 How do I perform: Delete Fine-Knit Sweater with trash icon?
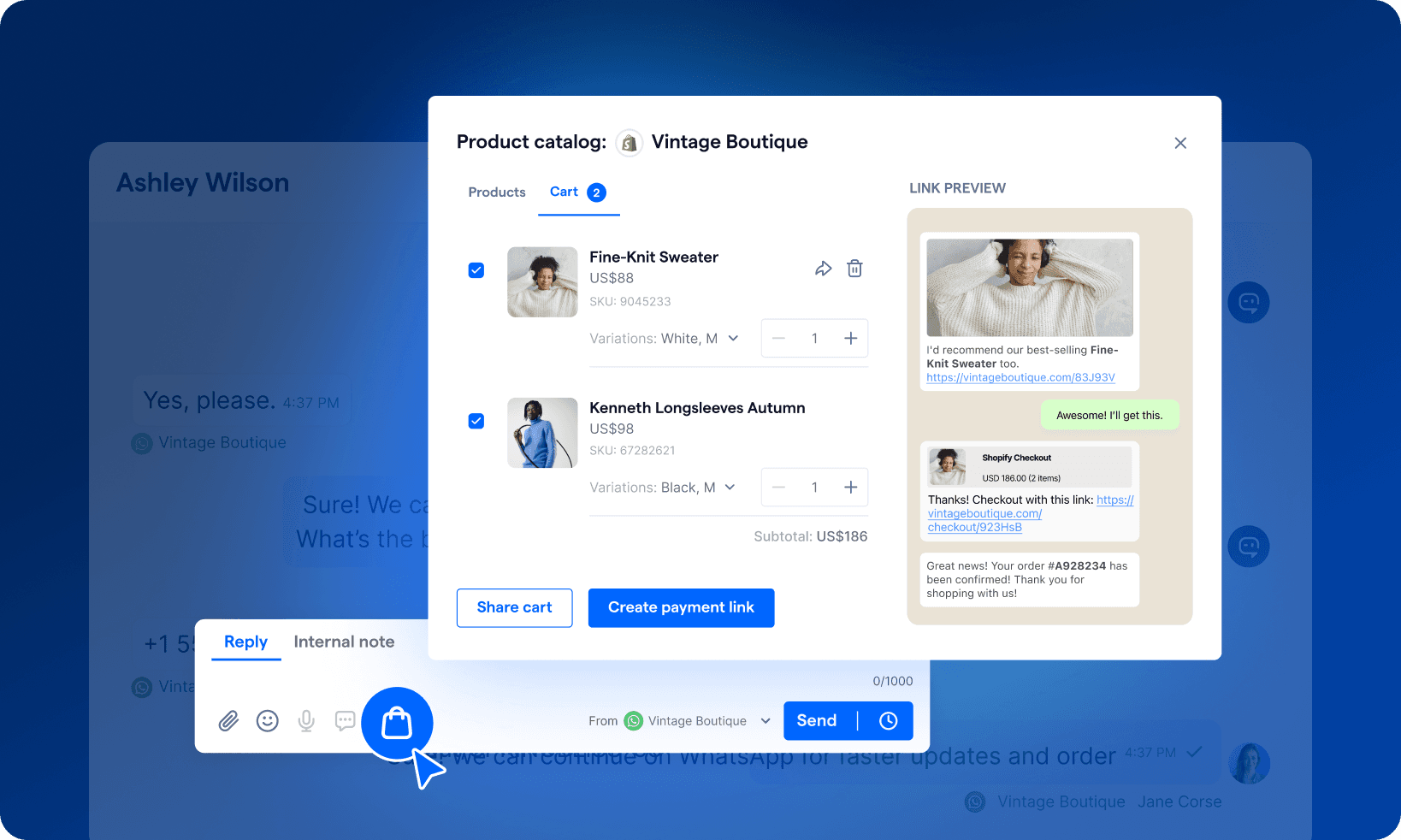pyautogui.click(x=854, y=268)
